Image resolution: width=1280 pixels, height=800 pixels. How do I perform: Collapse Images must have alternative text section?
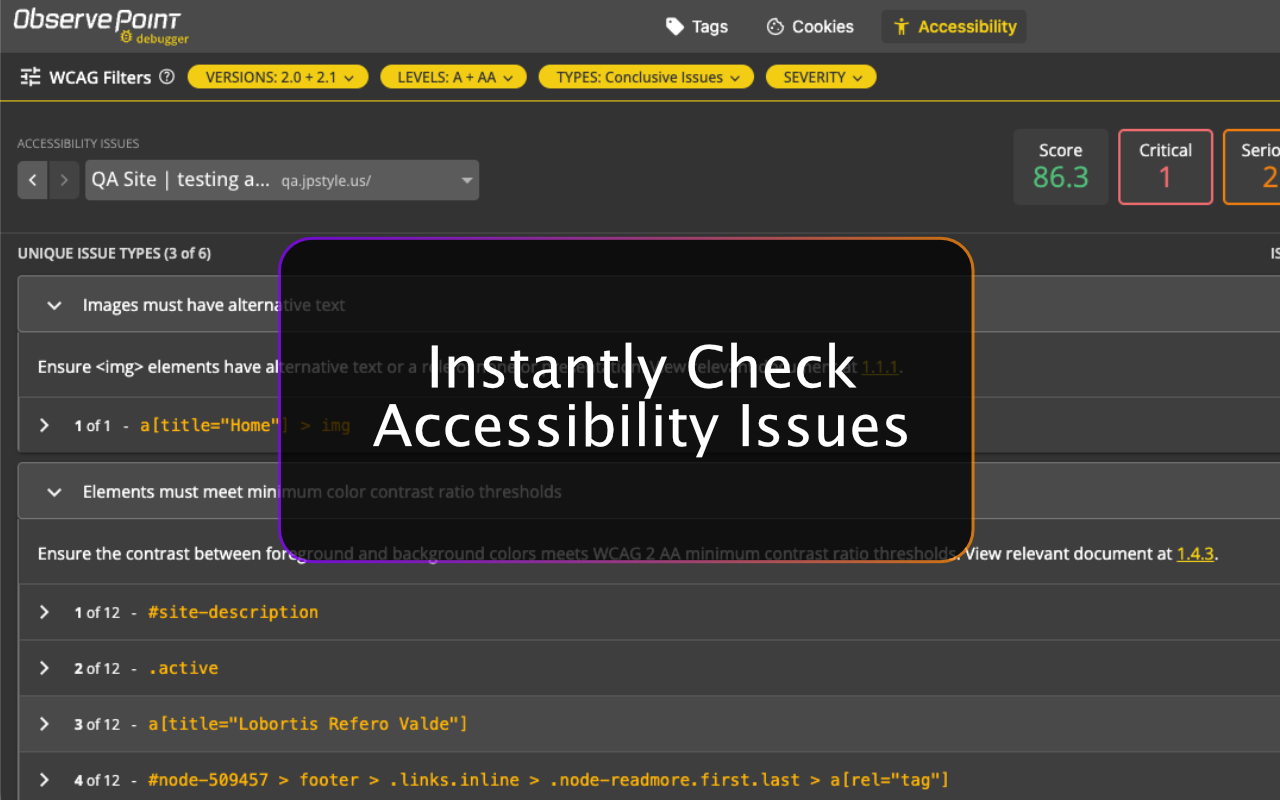(x=55, y=305)
